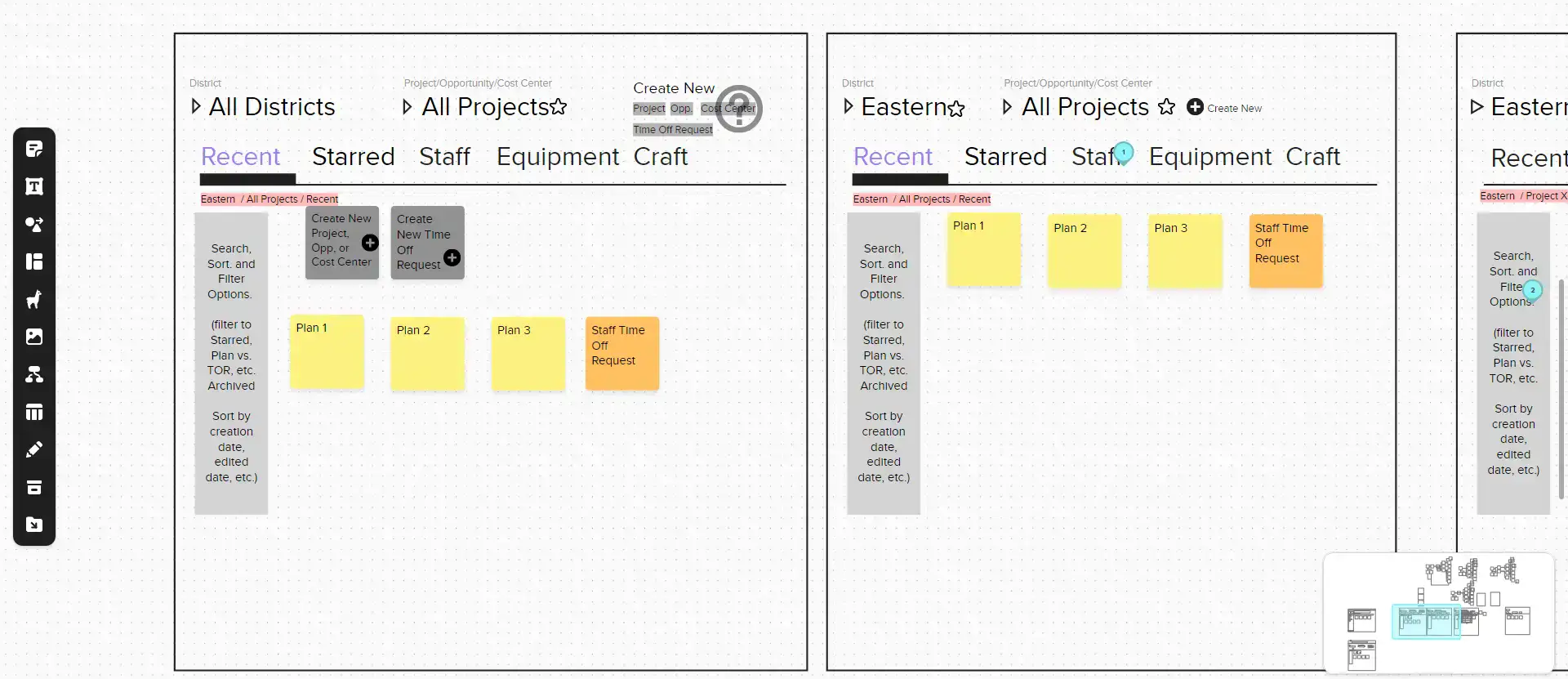Select the shapes and connectors tool
The image size is (1568, 679).
(x=33, y=224)
